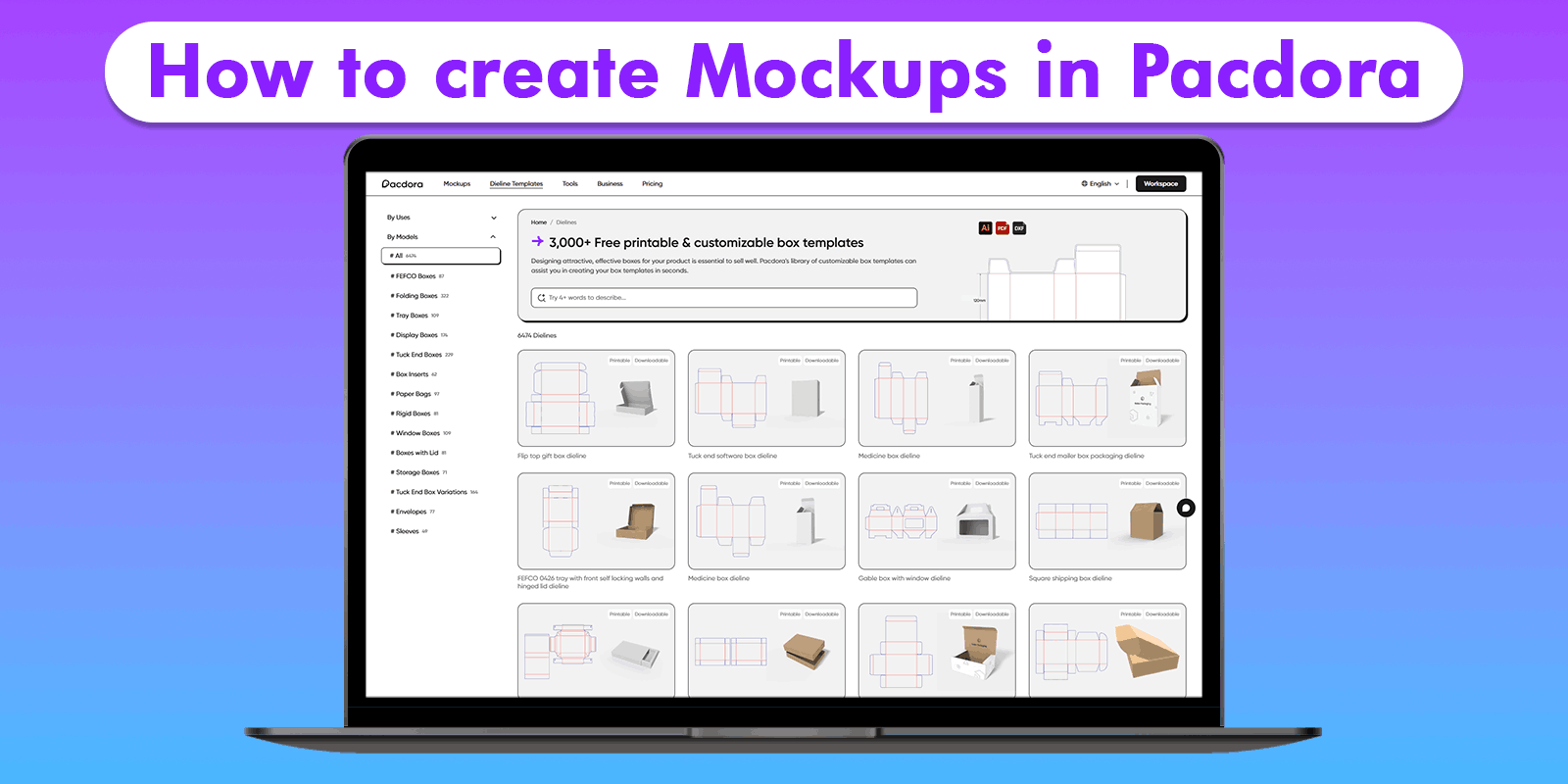Click the DXF format icon
The width and height of the screenshot is (1568, 784).
pyautogui.click(x=1019, y=228)
